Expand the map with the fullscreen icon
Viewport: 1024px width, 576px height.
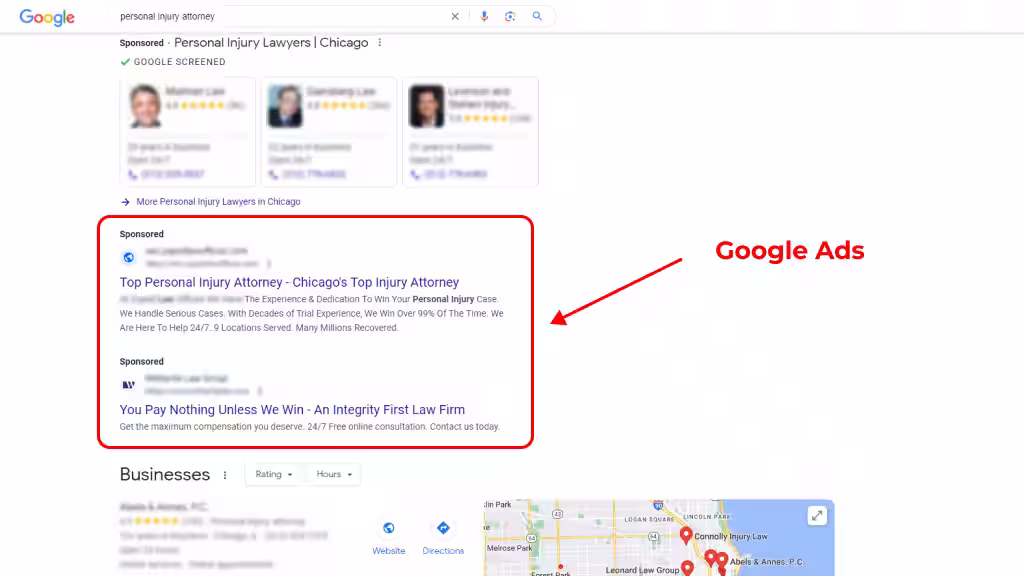pyautogui.click(x=816, y=516)
